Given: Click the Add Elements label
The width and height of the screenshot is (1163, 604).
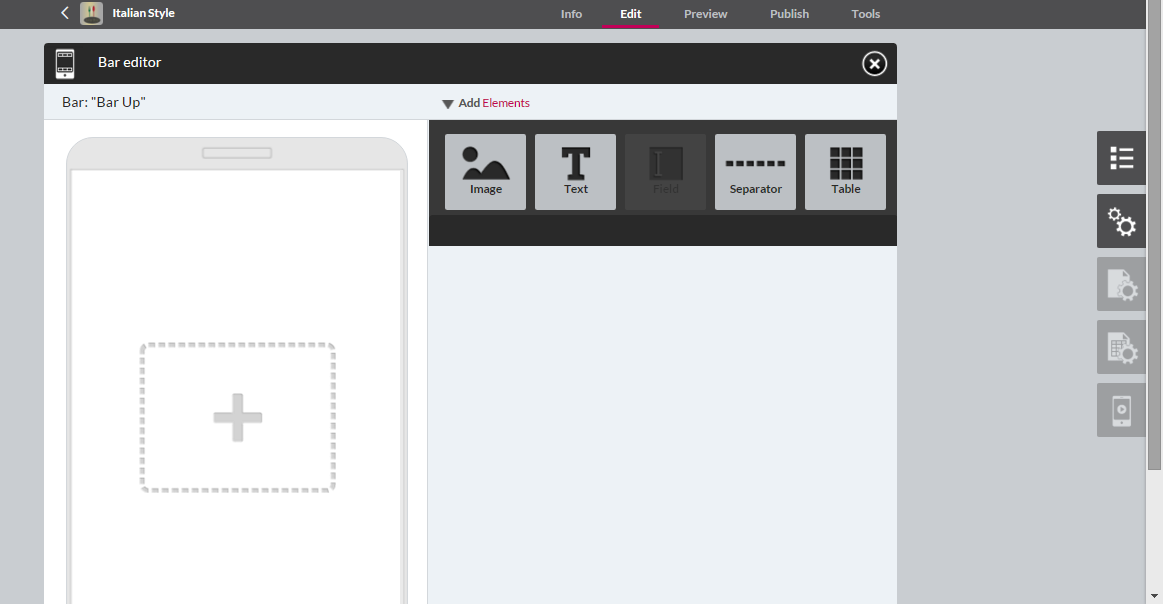Looking at the screenshot, I should [494, 103].
